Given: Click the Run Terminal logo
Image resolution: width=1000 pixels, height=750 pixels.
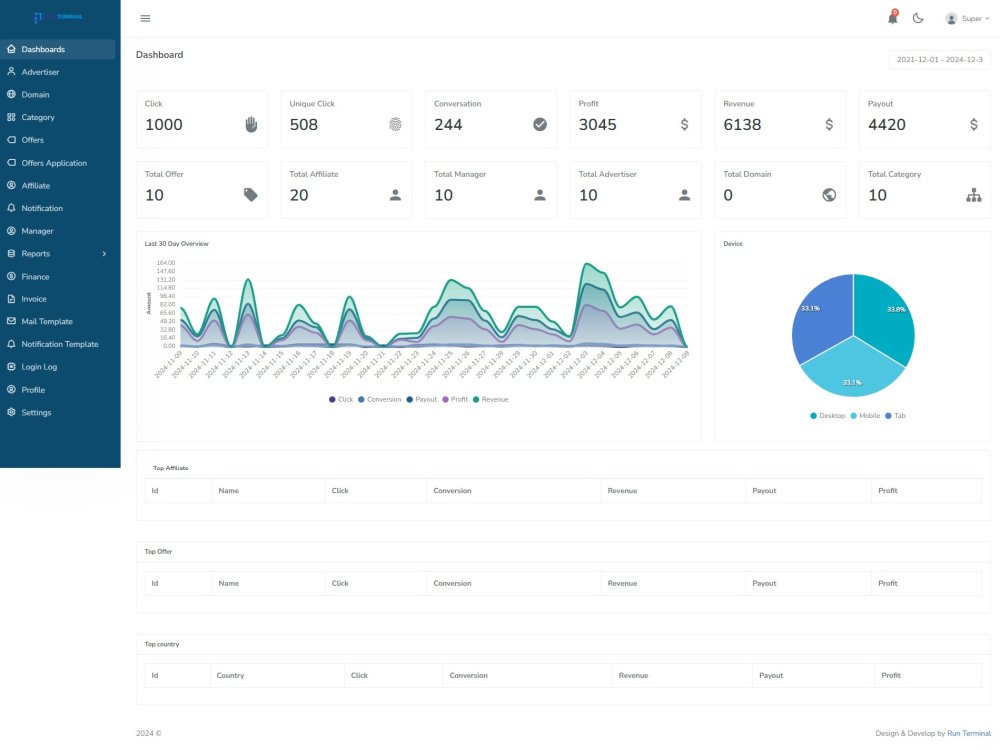Looking at the screenshot, I should point(58,17).
